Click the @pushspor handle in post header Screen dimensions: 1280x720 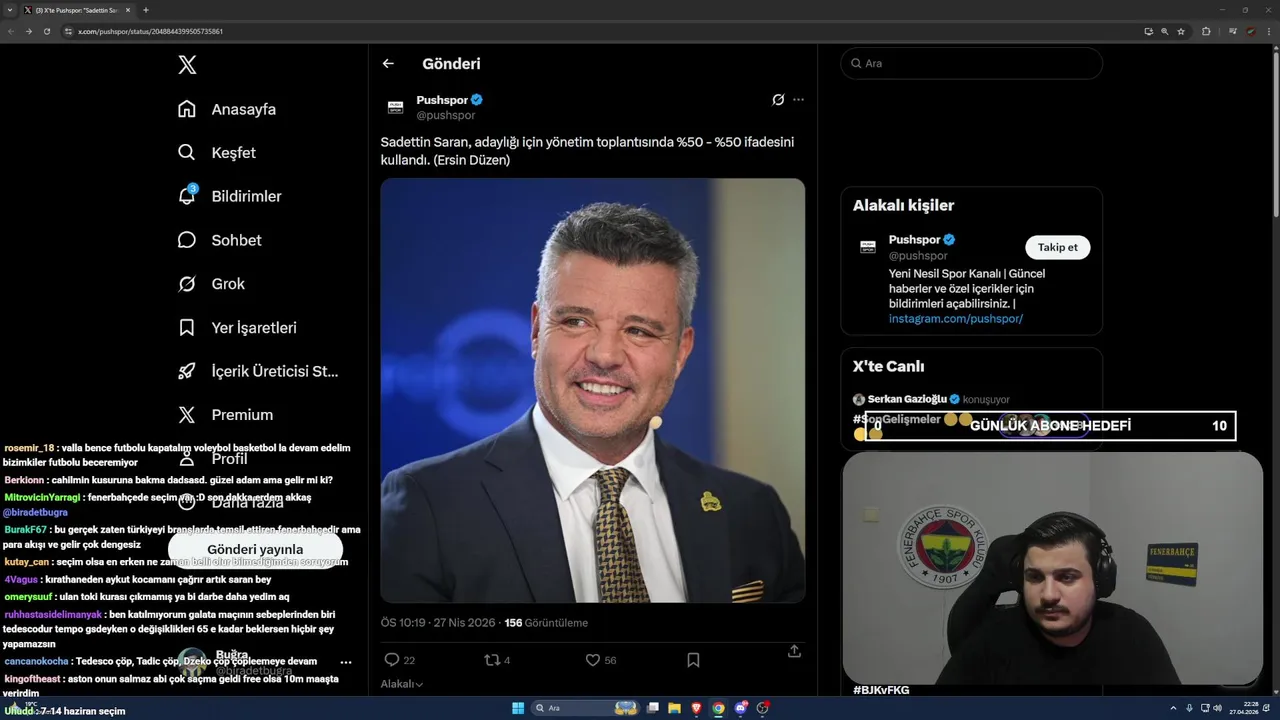[x=446, y=115]
